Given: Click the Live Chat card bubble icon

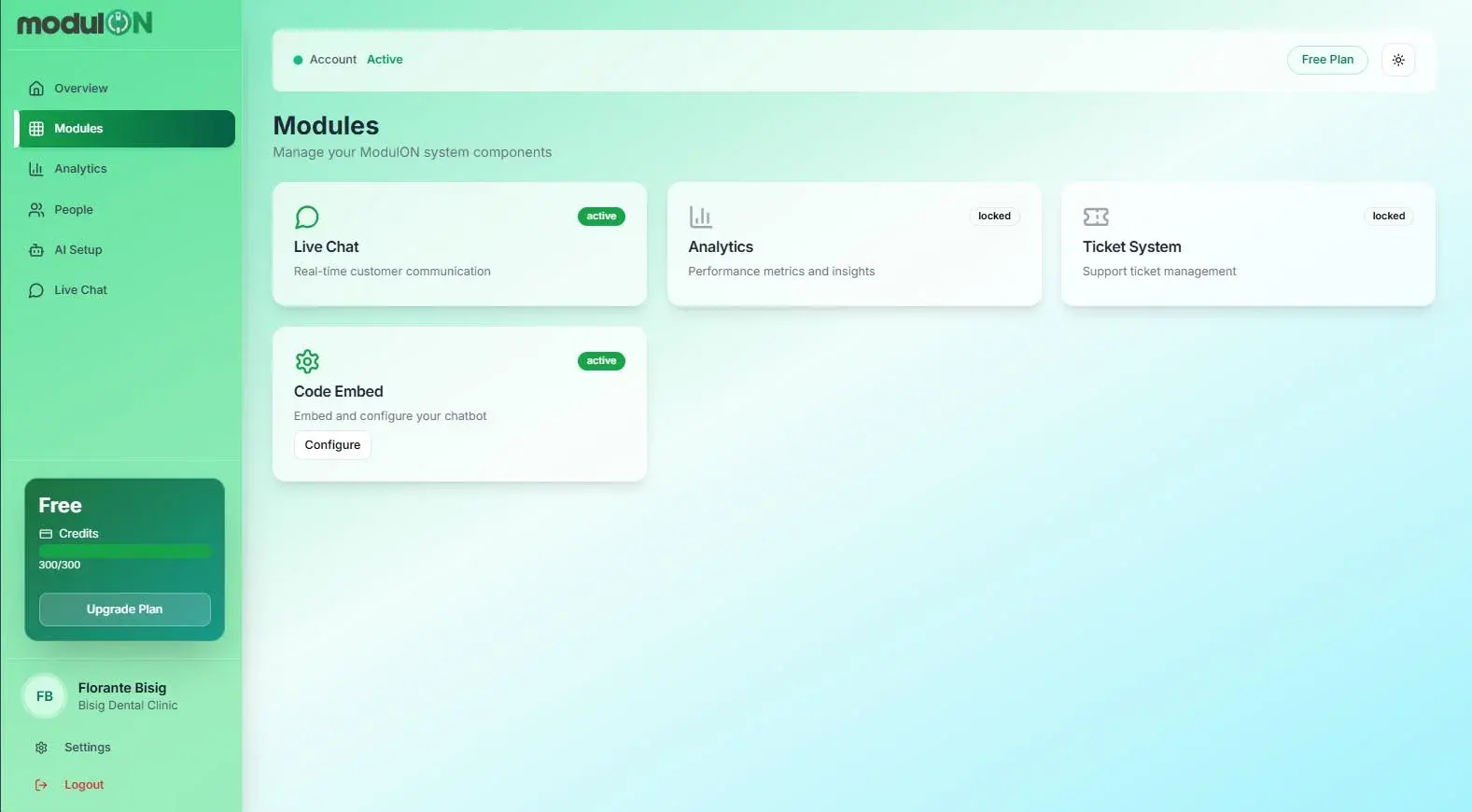Looking at the screenshot, I should pos(307,217).
